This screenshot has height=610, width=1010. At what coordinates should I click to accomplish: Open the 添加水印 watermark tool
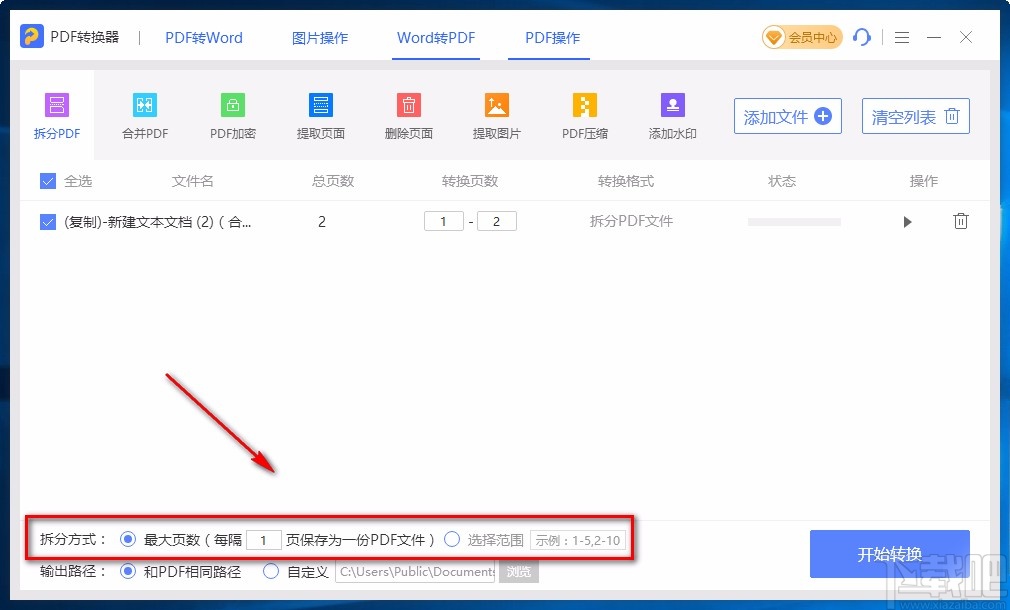672,113
